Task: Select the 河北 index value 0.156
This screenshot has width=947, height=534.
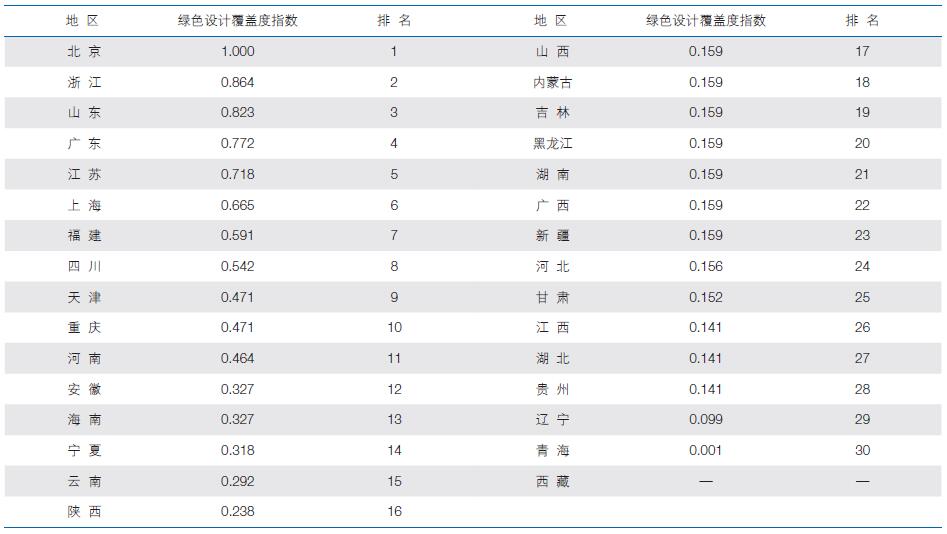Action: [705, 267]
